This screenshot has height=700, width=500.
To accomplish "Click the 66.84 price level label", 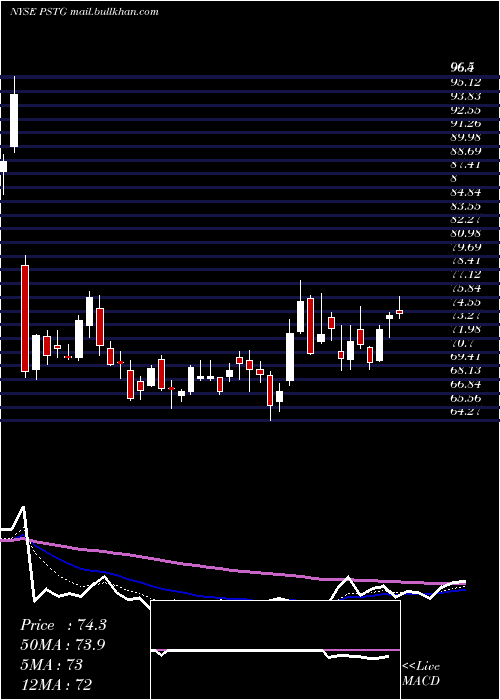I will click(x=465, y=384).
